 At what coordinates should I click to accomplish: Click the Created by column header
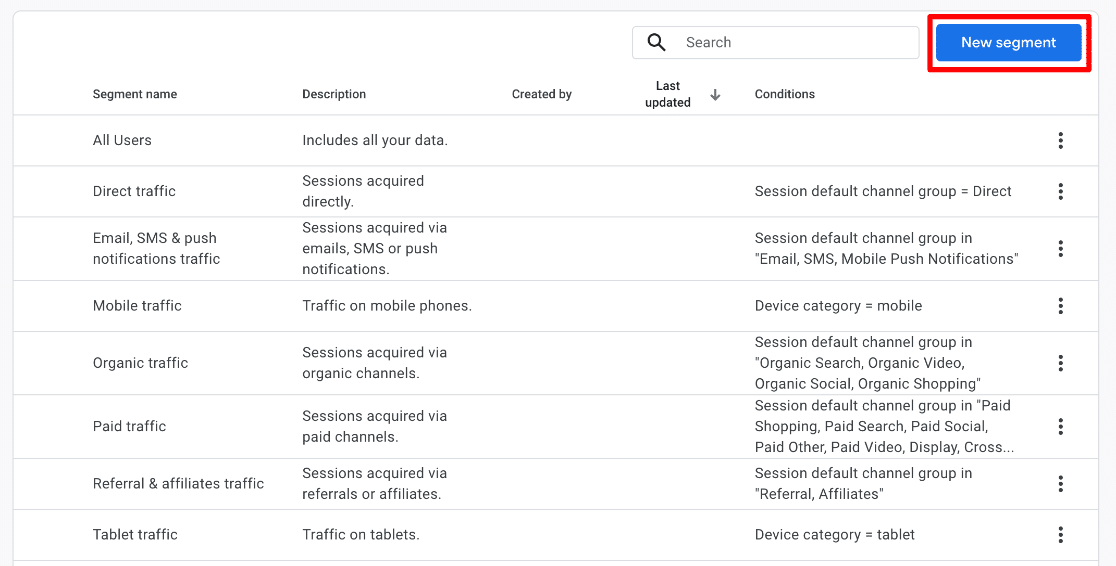click(541, 94)
